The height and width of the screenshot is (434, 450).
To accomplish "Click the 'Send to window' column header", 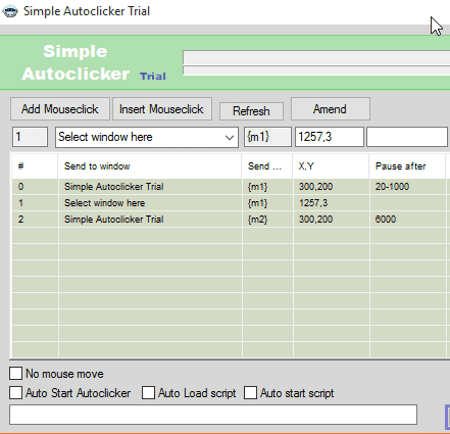I will click(x=150, y=166).
